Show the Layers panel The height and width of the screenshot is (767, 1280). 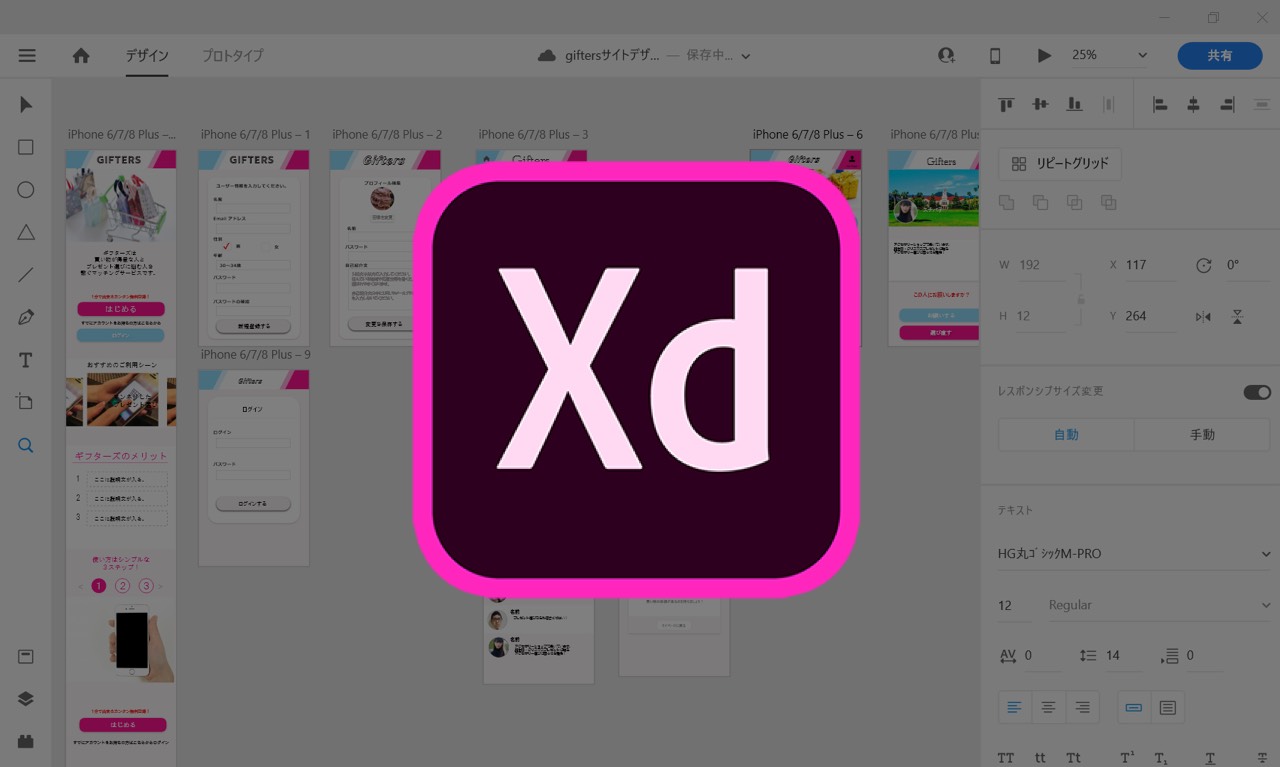26,699
